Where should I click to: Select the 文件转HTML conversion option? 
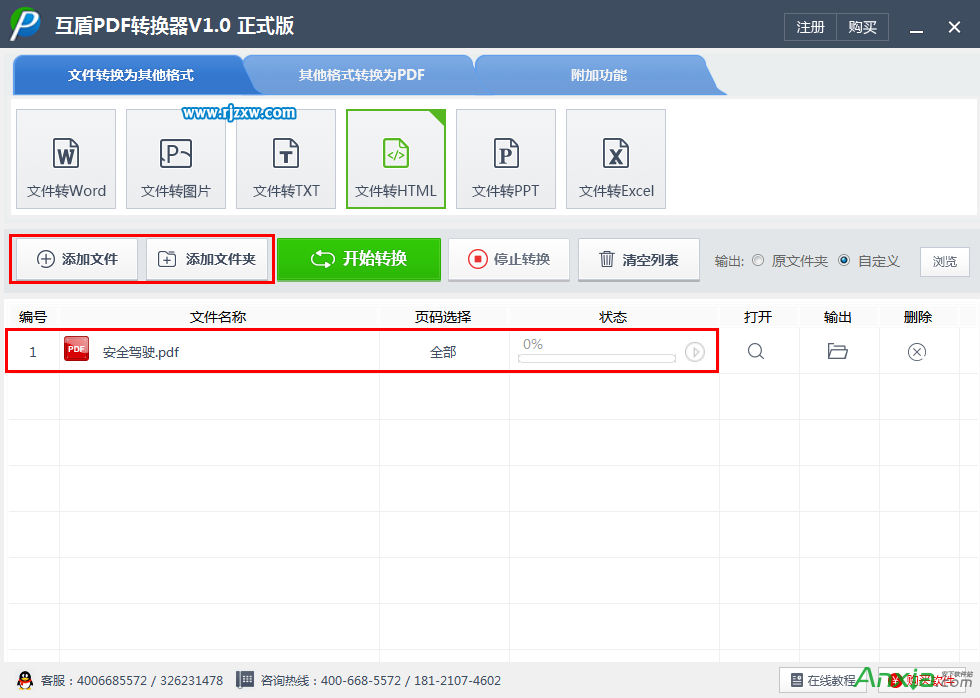(x=396, y=159)
